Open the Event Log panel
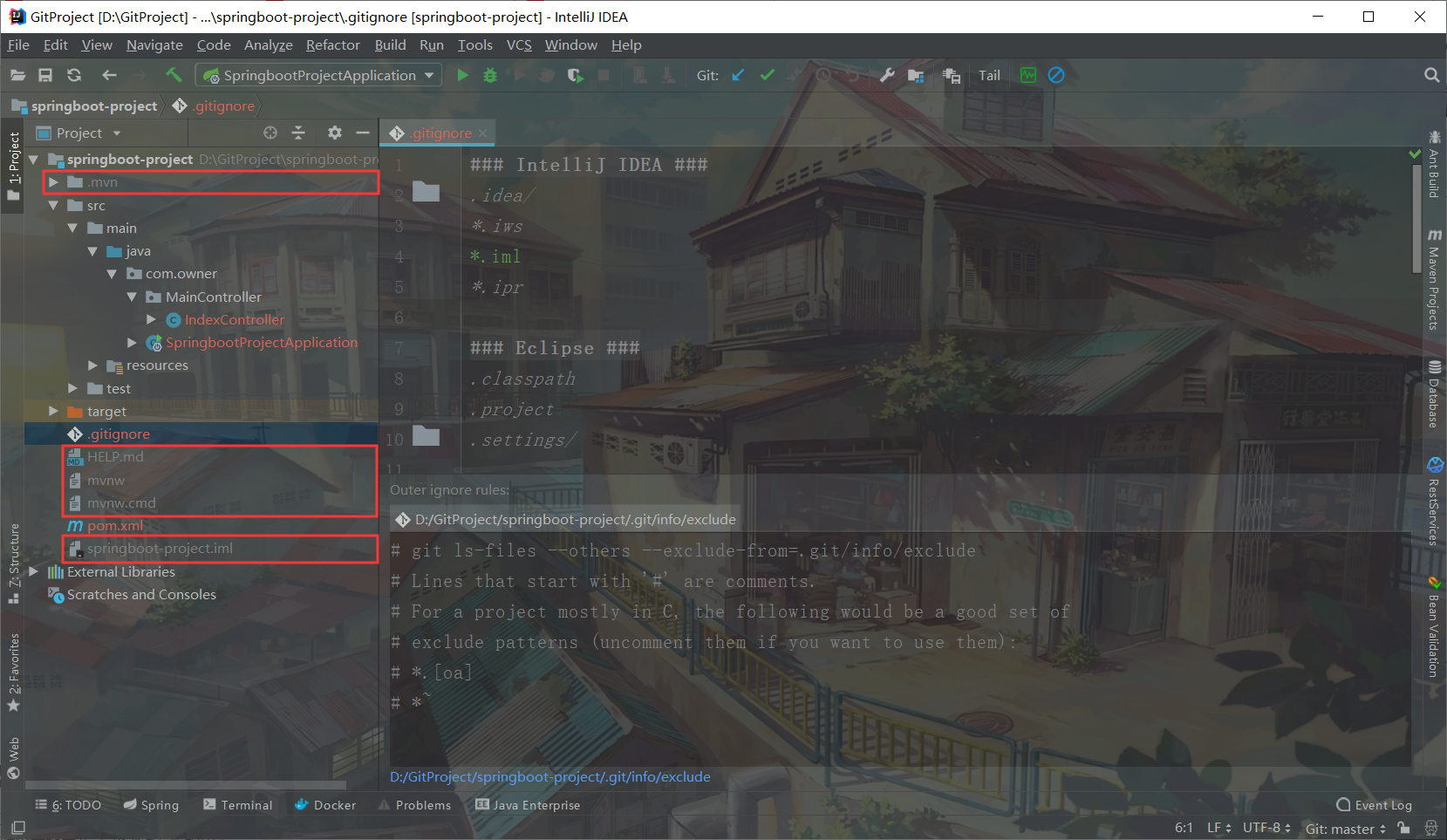The image size is (1447, 840). [1375, 804]
